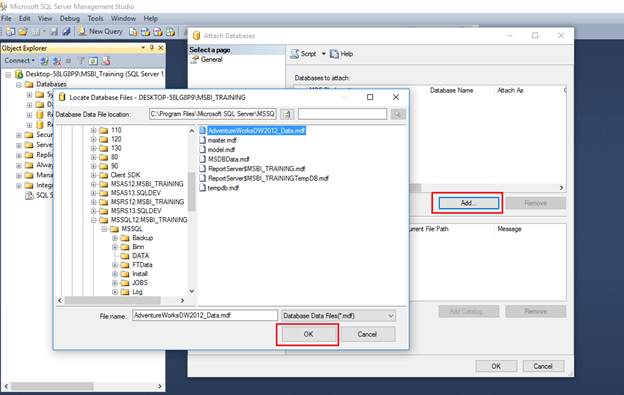624x395 pixels.
Task: Click the Database Name column header
Action: click(x=451, y=90)
